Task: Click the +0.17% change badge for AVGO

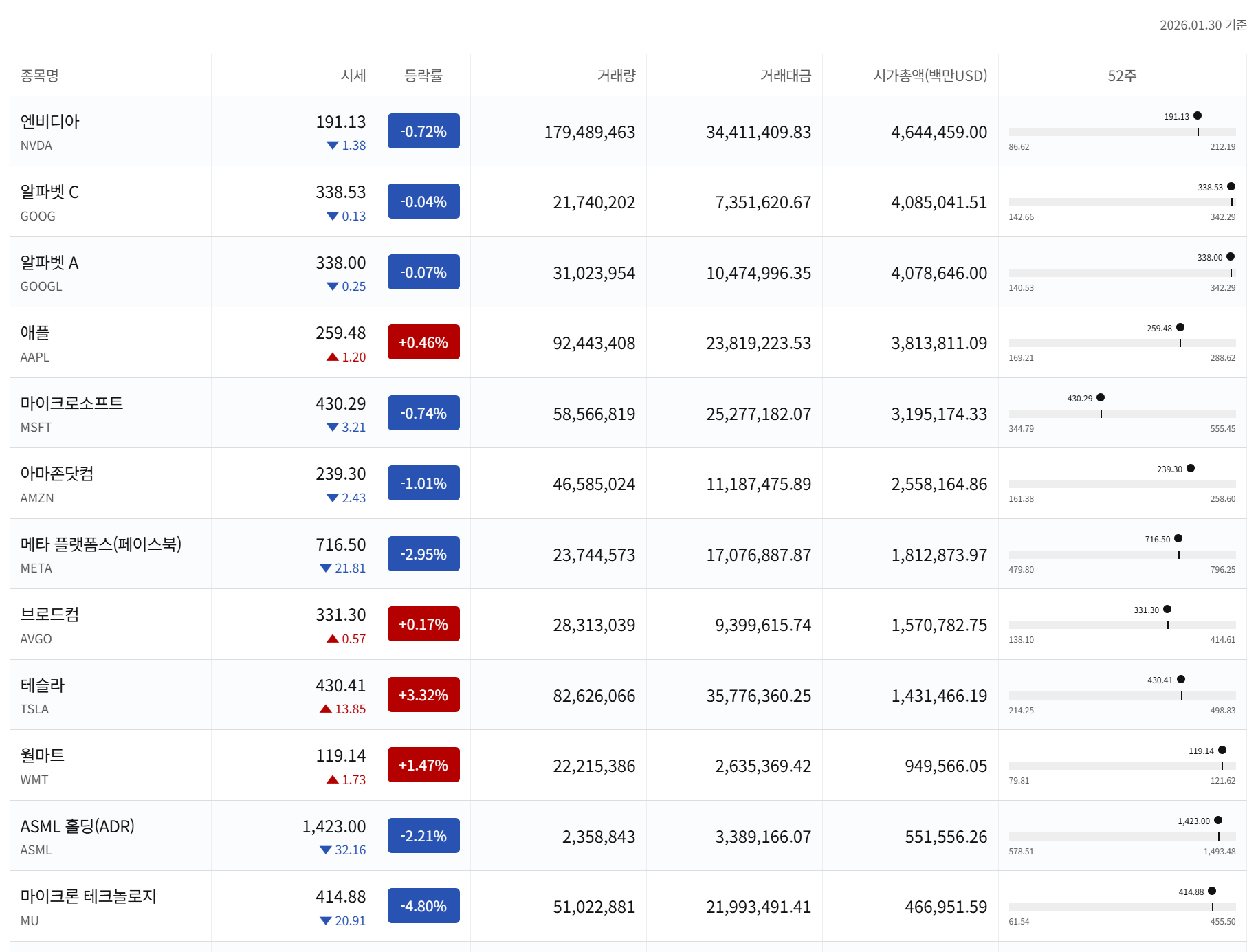Action: click(423, 624)
